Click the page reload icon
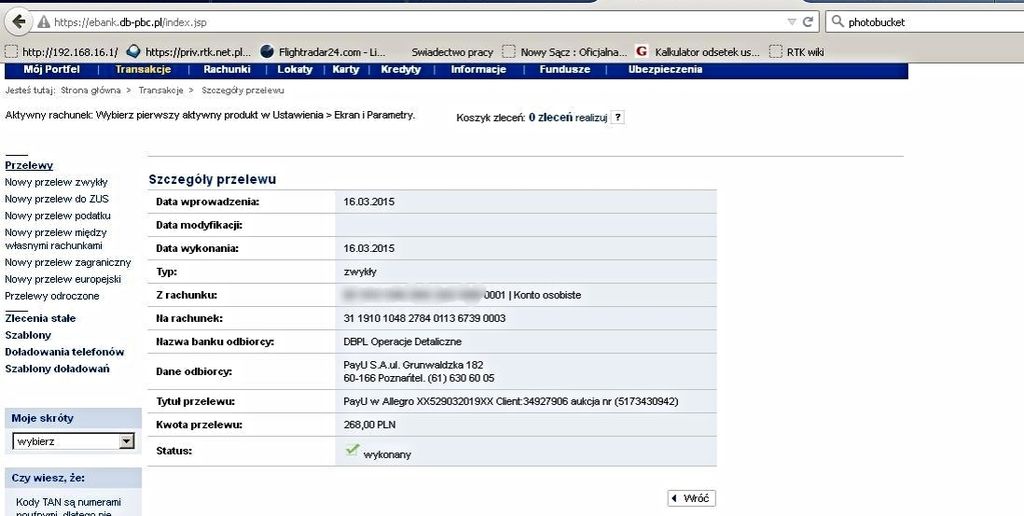 808,21
